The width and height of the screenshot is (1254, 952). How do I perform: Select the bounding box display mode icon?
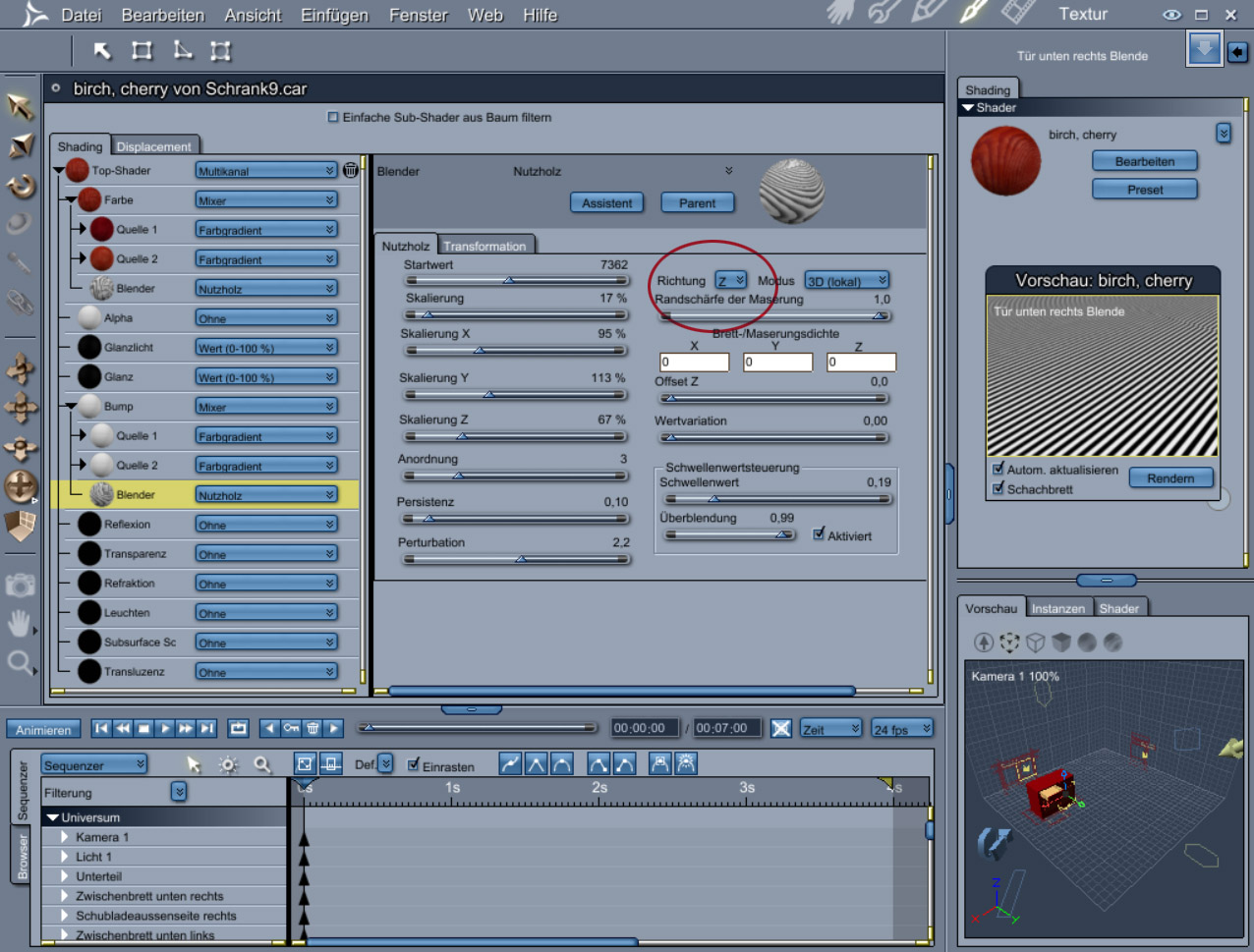tap(1009, 643)
